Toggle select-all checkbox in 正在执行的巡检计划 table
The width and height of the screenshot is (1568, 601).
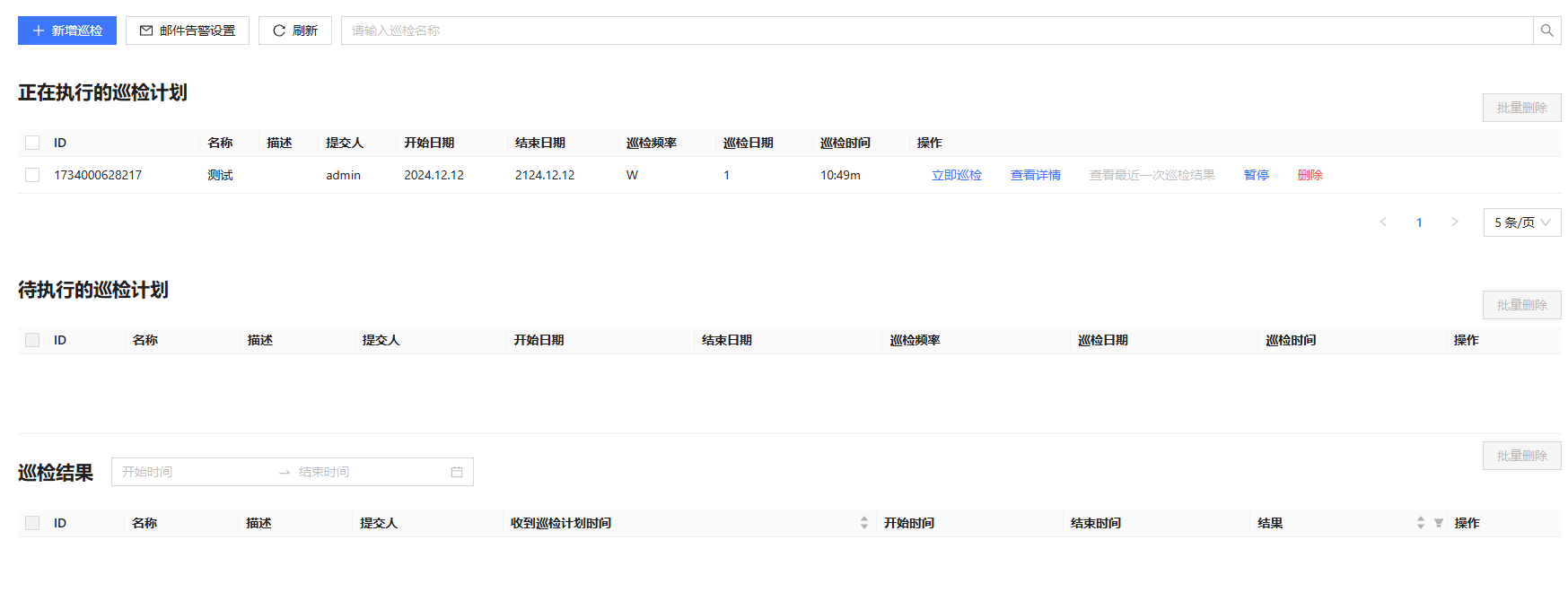click(x=32, y=143)
